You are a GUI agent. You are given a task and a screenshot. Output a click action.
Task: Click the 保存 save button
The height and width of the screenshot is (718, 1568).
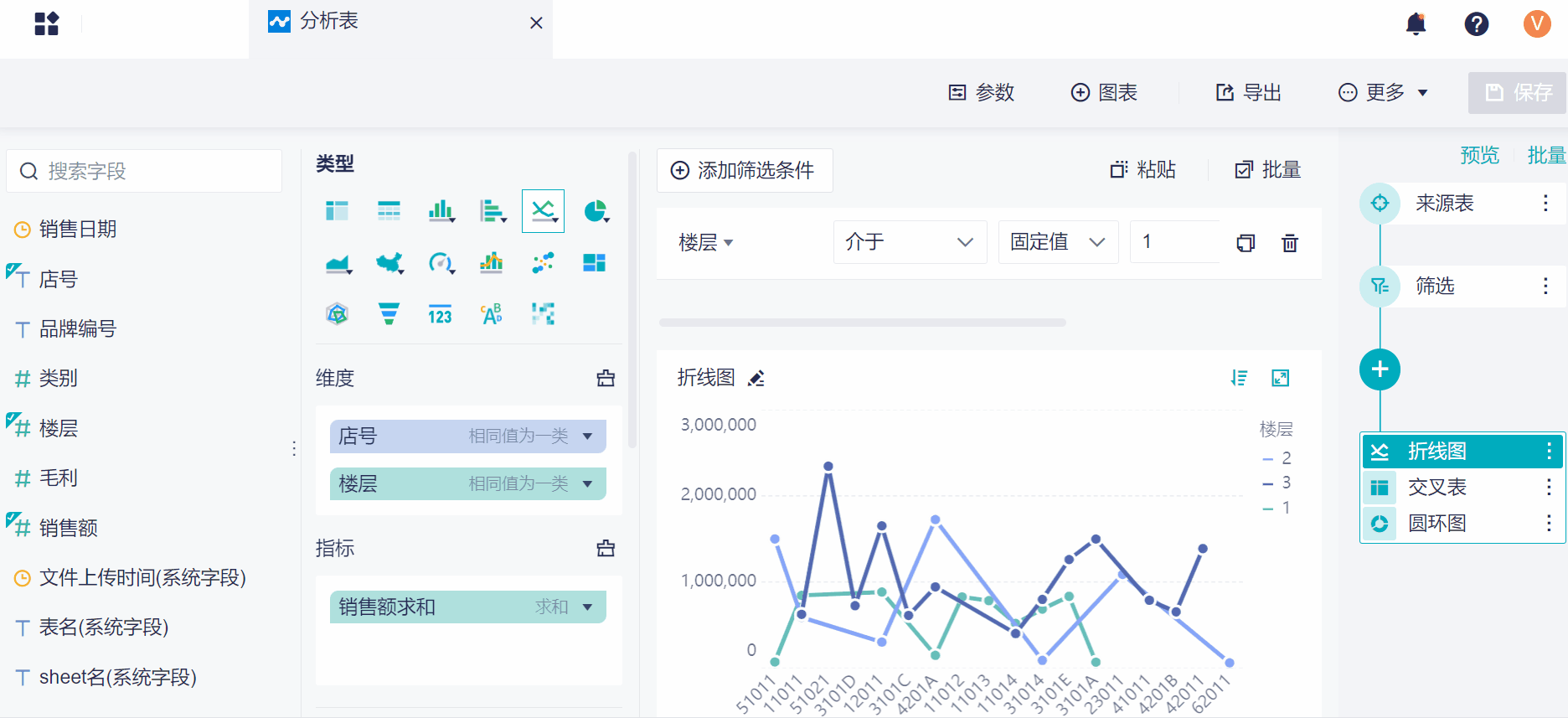[x=1518, y=93]
